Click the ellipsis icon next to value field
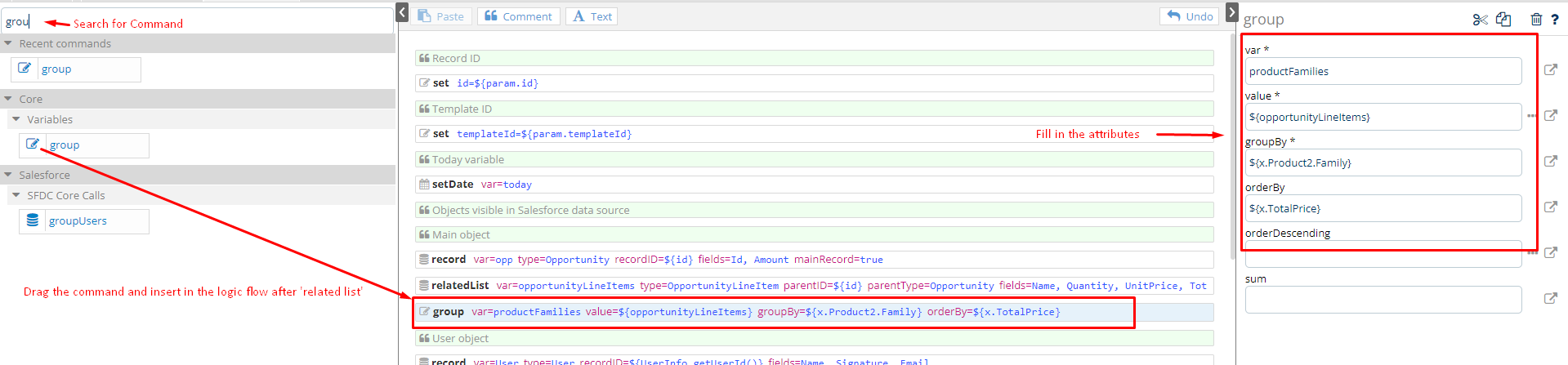1568x365 pixels. pos(1531,116)
